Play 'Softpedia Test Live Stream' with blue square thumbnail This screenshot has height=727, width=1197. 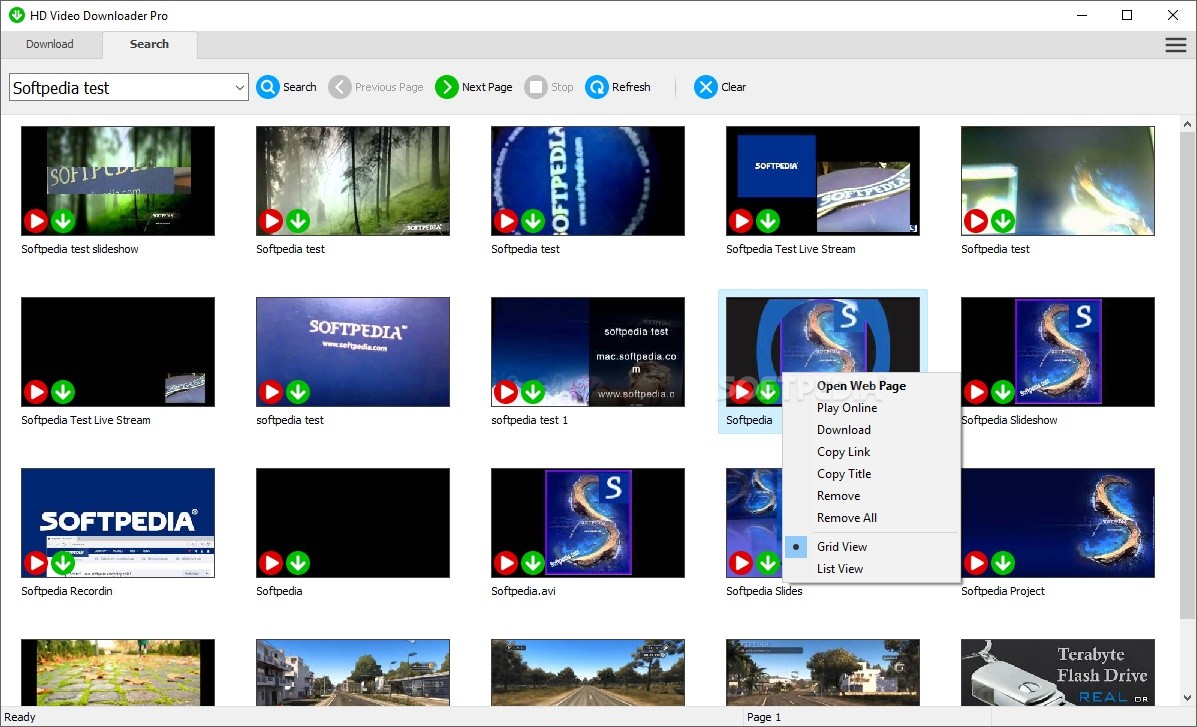click(x=740, y=221)
